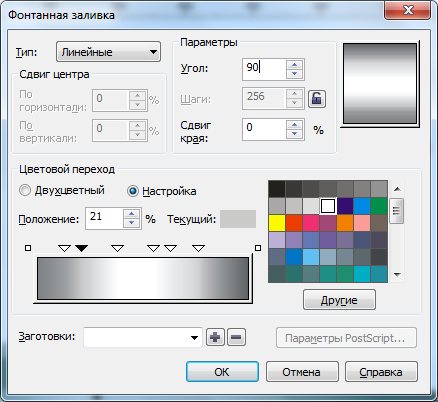Select the last triangle gradient marker
The image size is (438, 402).
199,248
